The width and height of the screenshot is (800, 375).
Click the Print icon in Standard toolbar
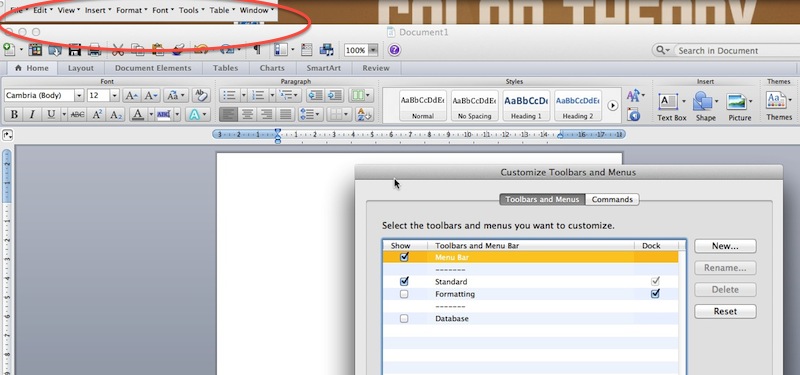(x=94, y=50)
